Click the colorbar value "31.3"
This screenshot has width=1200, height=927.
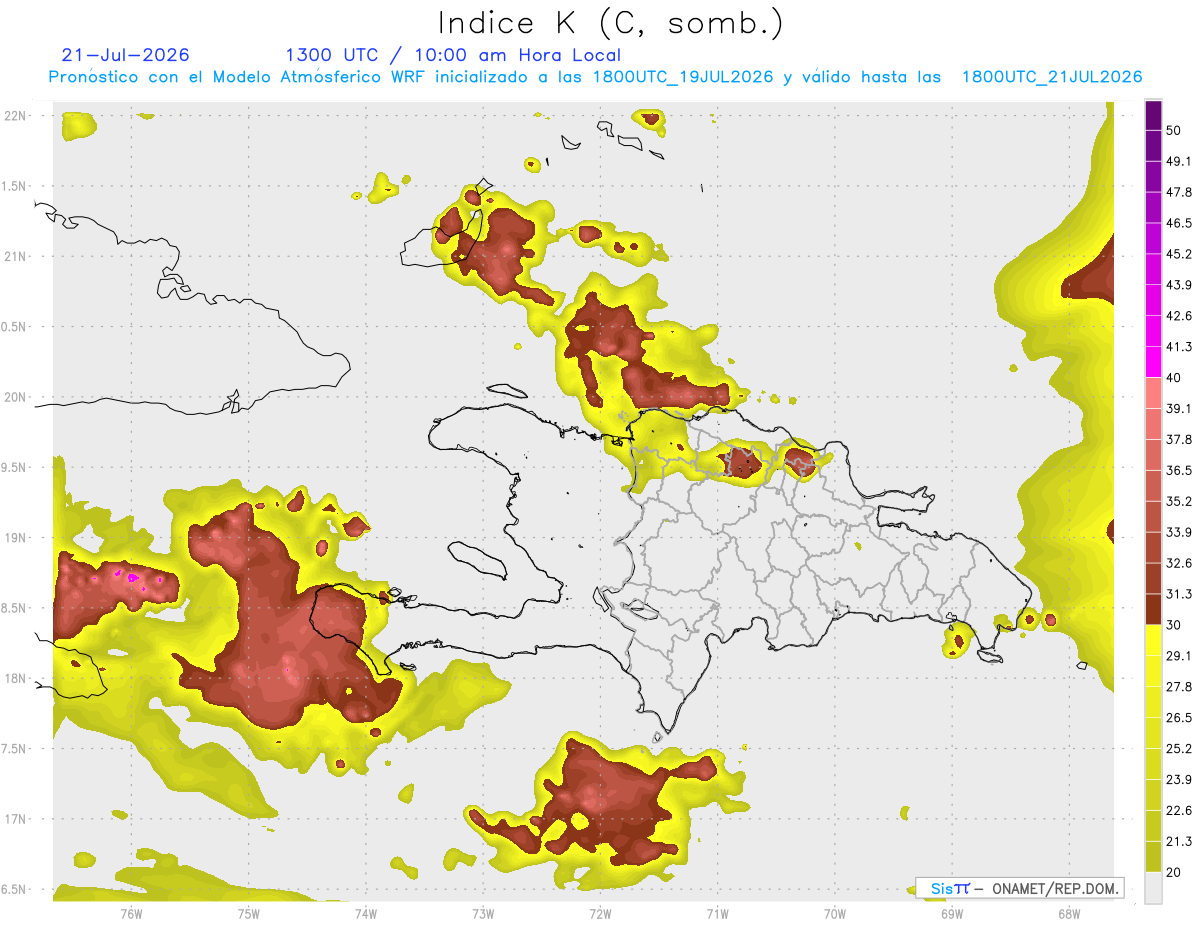coord(1179,595)
